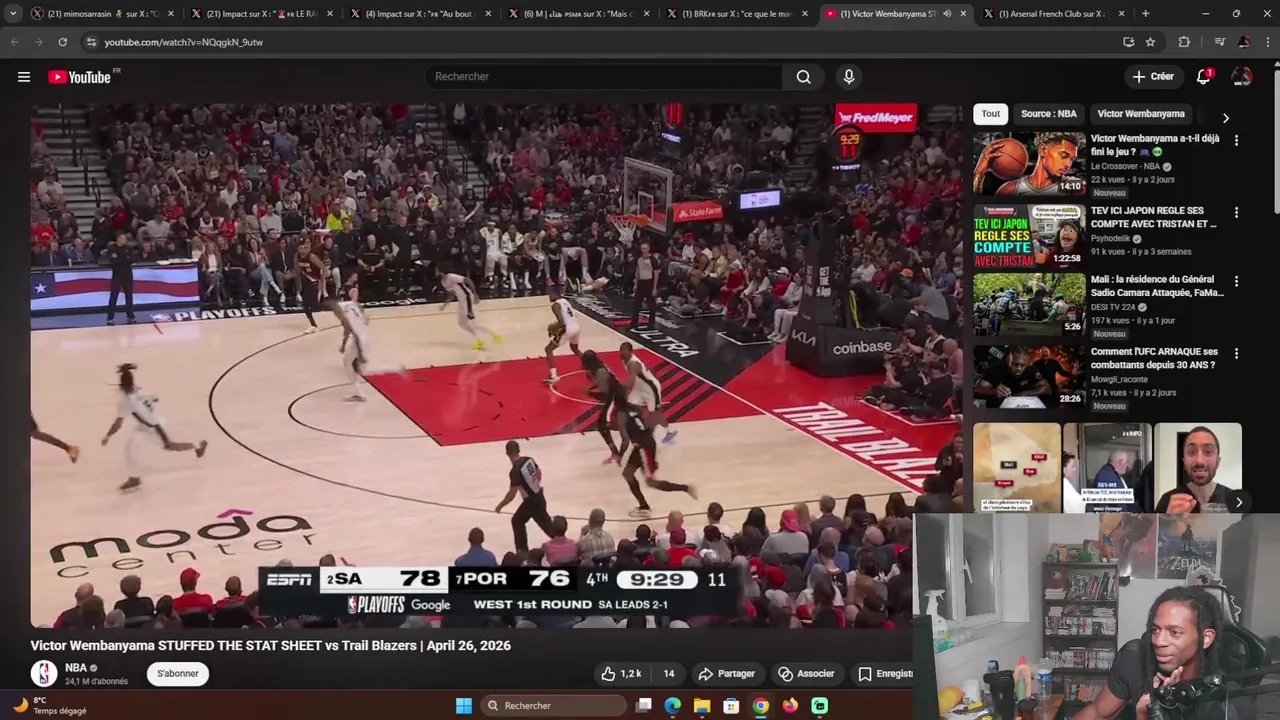Open Microsoft Store from taskbar
Image resolution: width=1280 pixels, height=720 pixels.
(x=731, y=706)
